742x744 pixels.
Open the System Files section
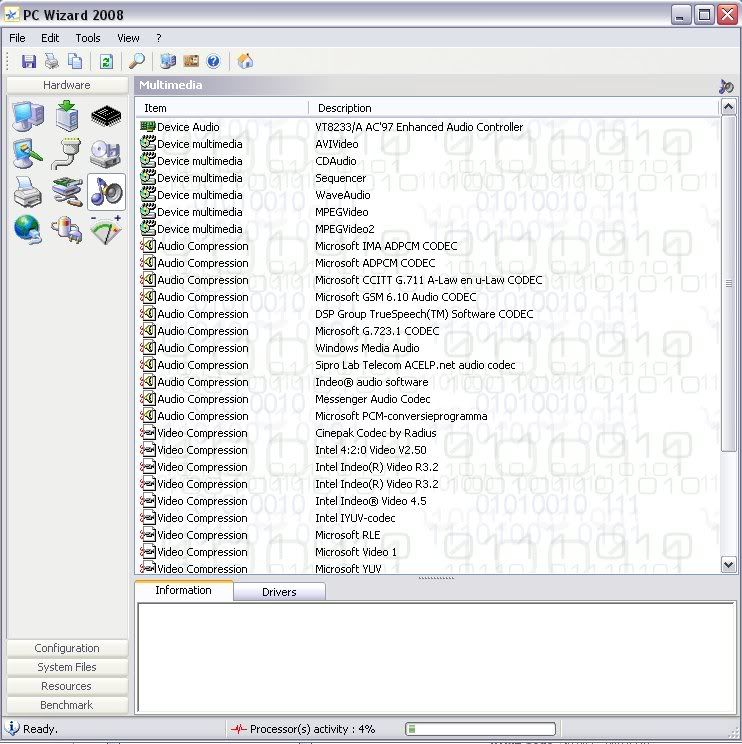pos(67,667)
